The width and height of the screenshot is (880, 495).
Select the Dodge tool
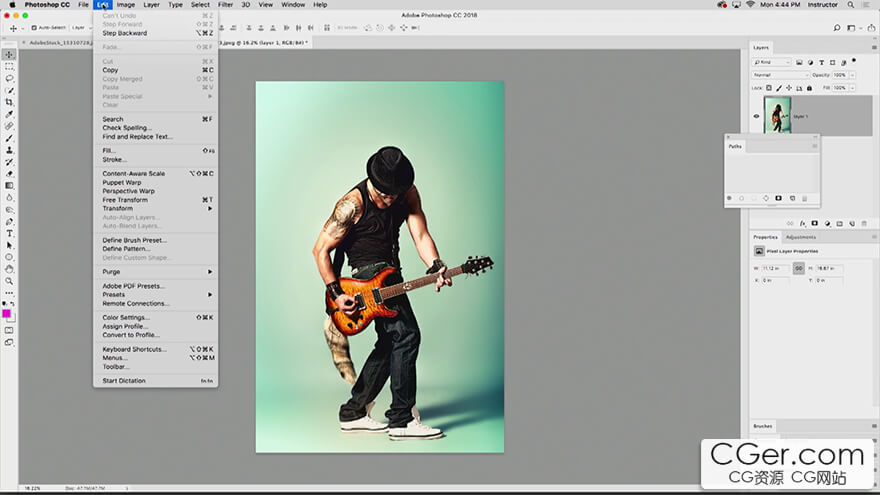click(9, 209)
